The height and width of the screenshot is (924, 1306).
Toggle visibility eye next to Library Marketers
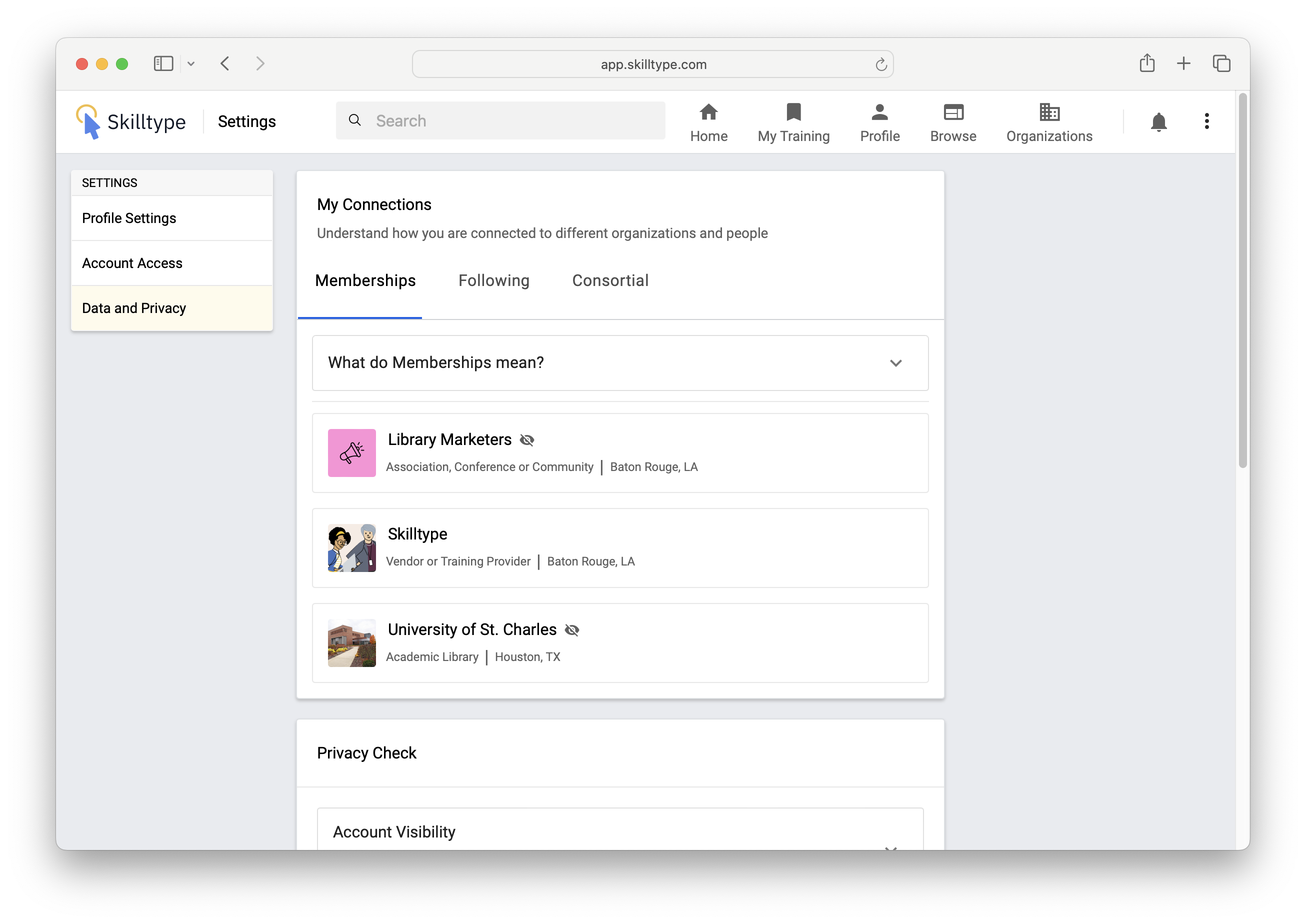(526, 440)
